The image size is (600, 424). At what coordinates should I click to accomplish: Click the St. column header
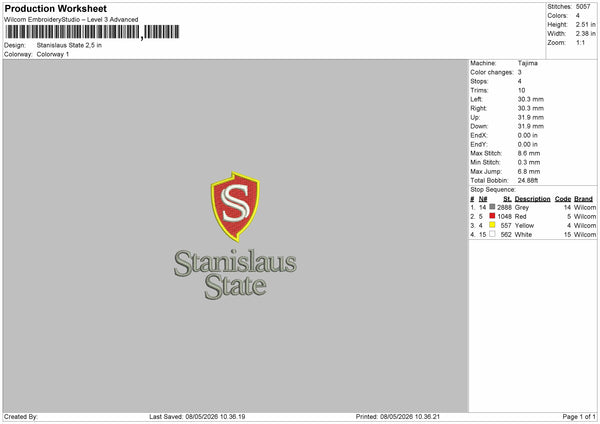(507, 199)
